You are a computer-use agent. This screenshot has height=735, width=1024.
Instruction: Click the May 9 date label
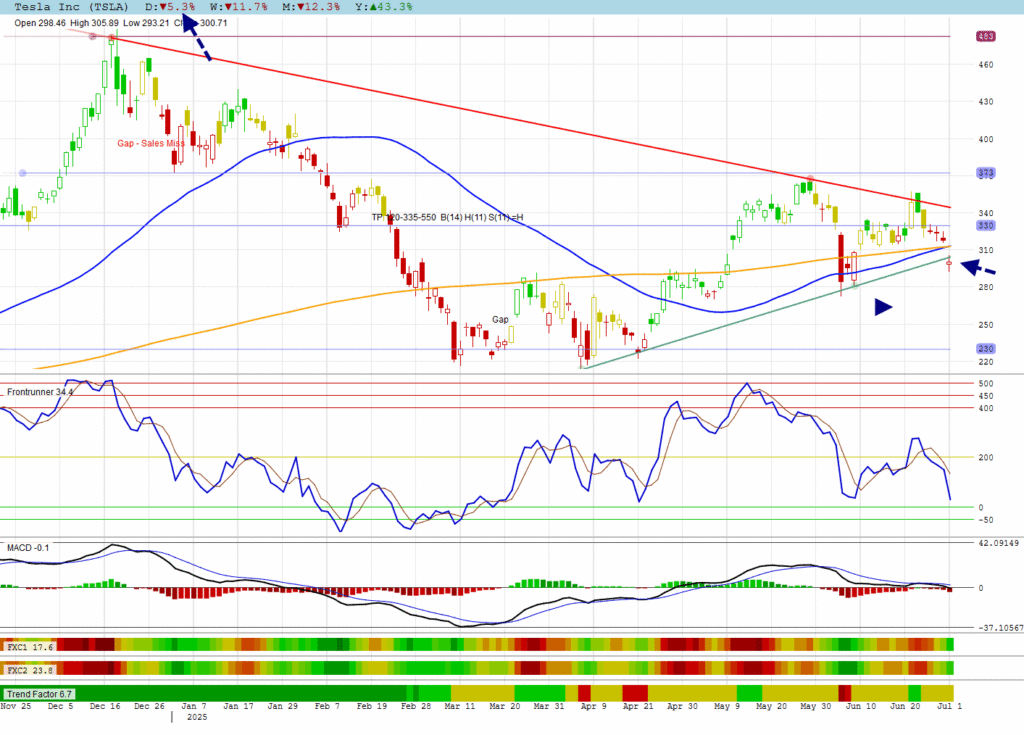(x=727, y=706)
